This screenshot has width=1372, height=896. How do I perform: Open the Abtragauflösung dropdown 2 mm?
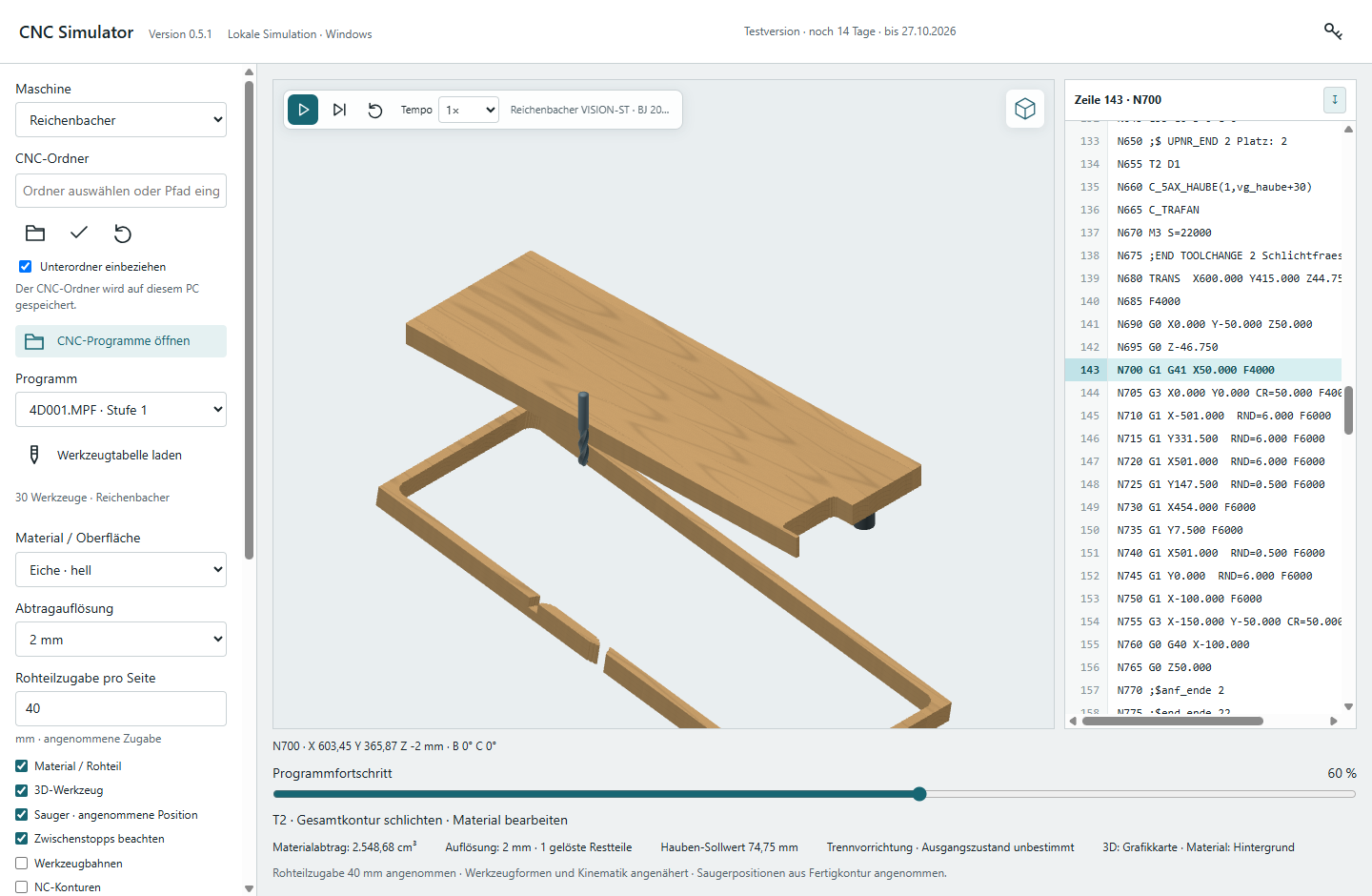pos(121,640)
